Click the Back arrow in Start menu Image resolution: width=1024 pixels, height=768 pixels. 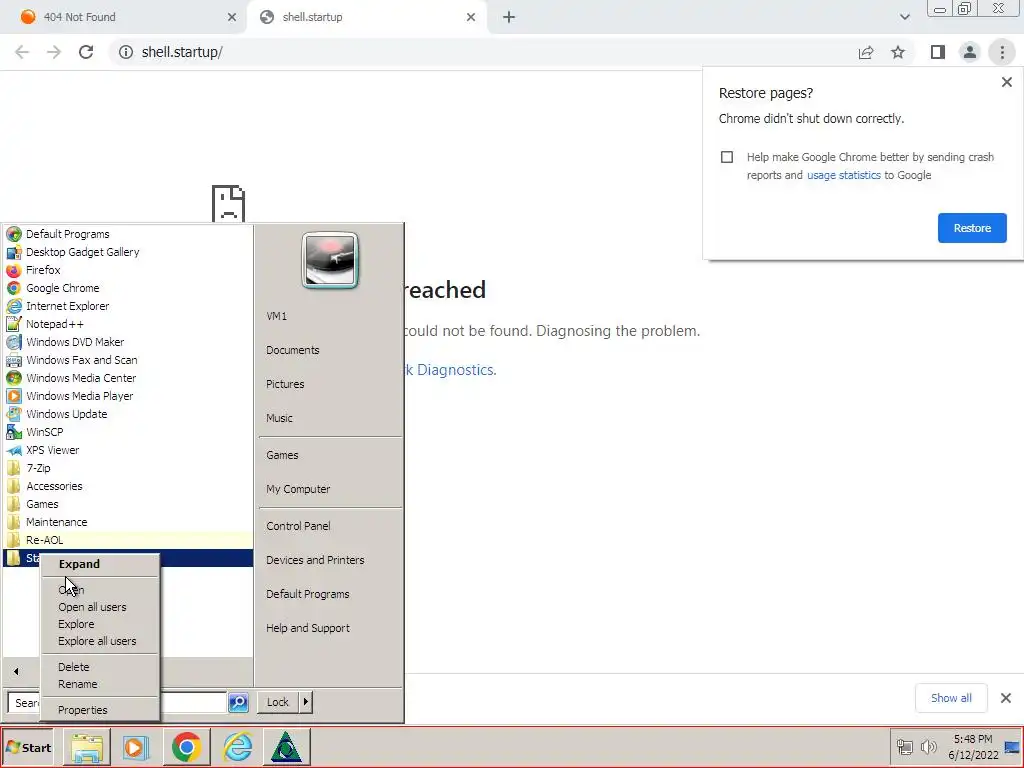(16, 671)
